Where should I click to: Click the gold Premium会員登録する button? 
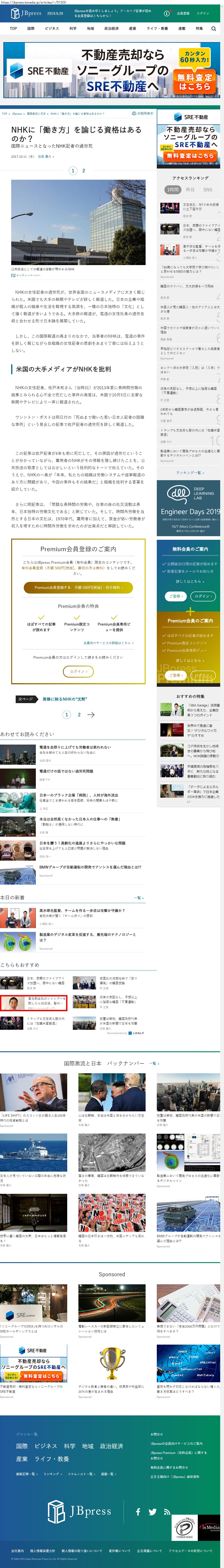(x=78, y=587)
